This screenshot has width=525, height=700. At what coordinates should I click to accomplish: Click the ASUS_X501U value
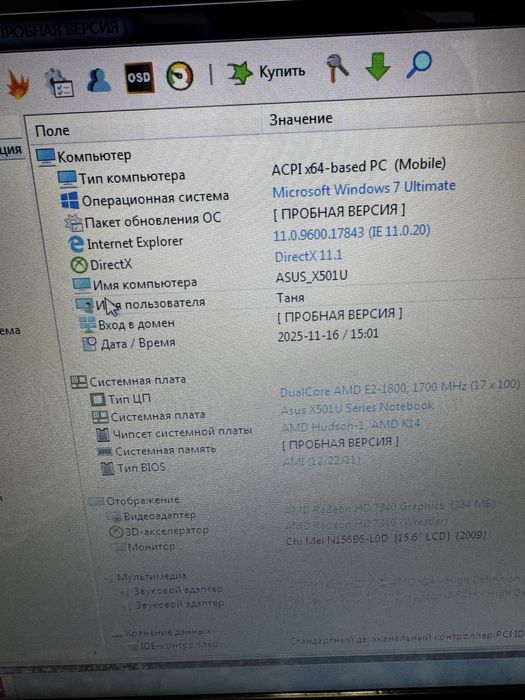point(312,277)
